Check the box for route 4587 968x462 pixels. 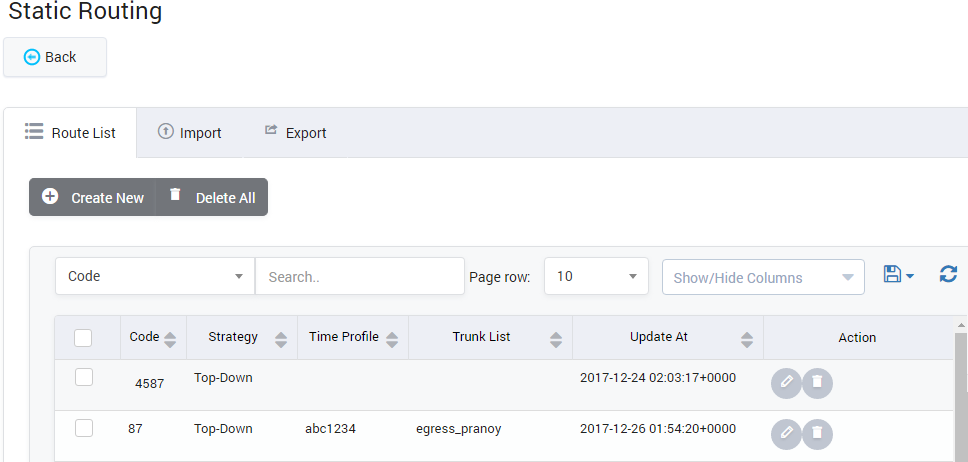point(84,377)
